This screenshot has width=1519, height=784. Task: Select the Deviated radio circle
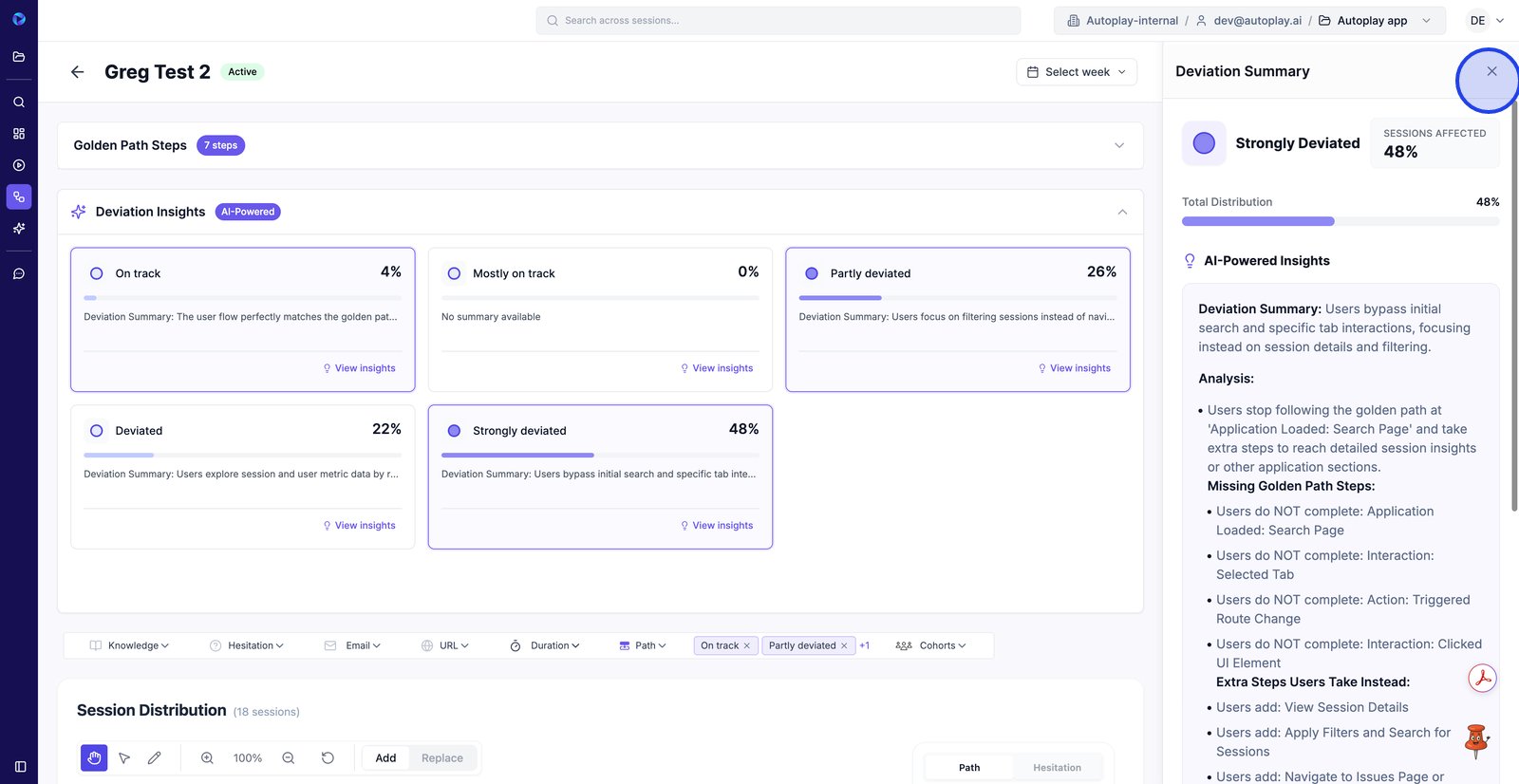[x=97, y=431]
